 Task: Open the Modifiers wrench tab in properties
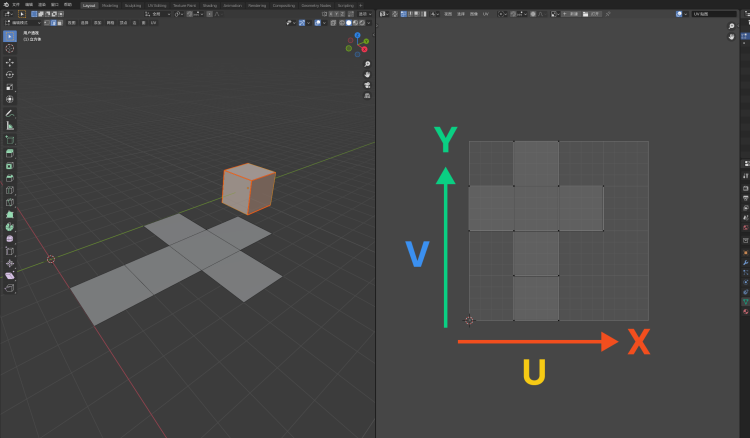[745, 263]
